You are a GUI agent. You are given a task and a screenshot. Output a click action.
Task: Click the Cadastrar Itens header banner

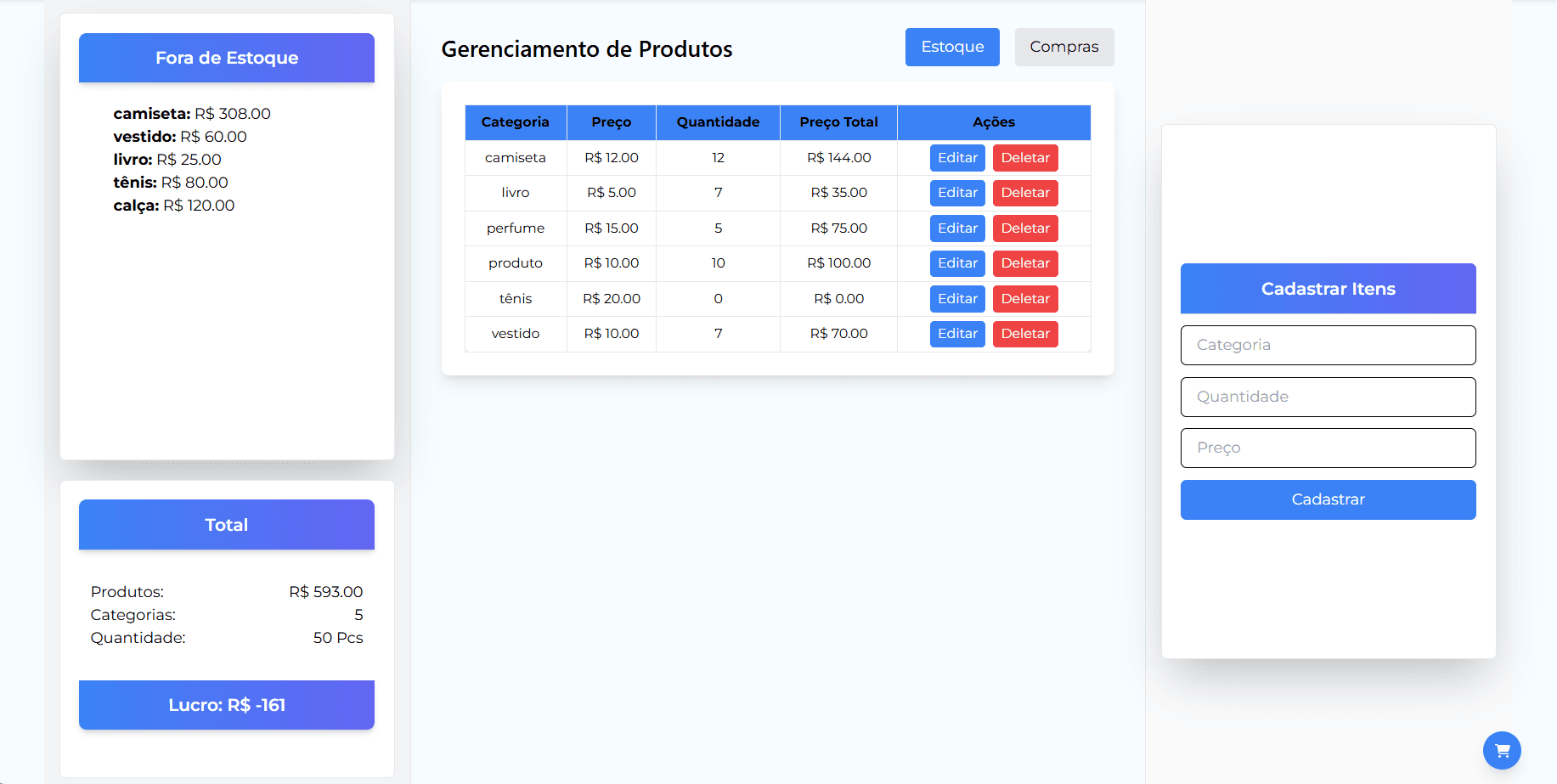pyautogui.click(x=1328, y=289)
